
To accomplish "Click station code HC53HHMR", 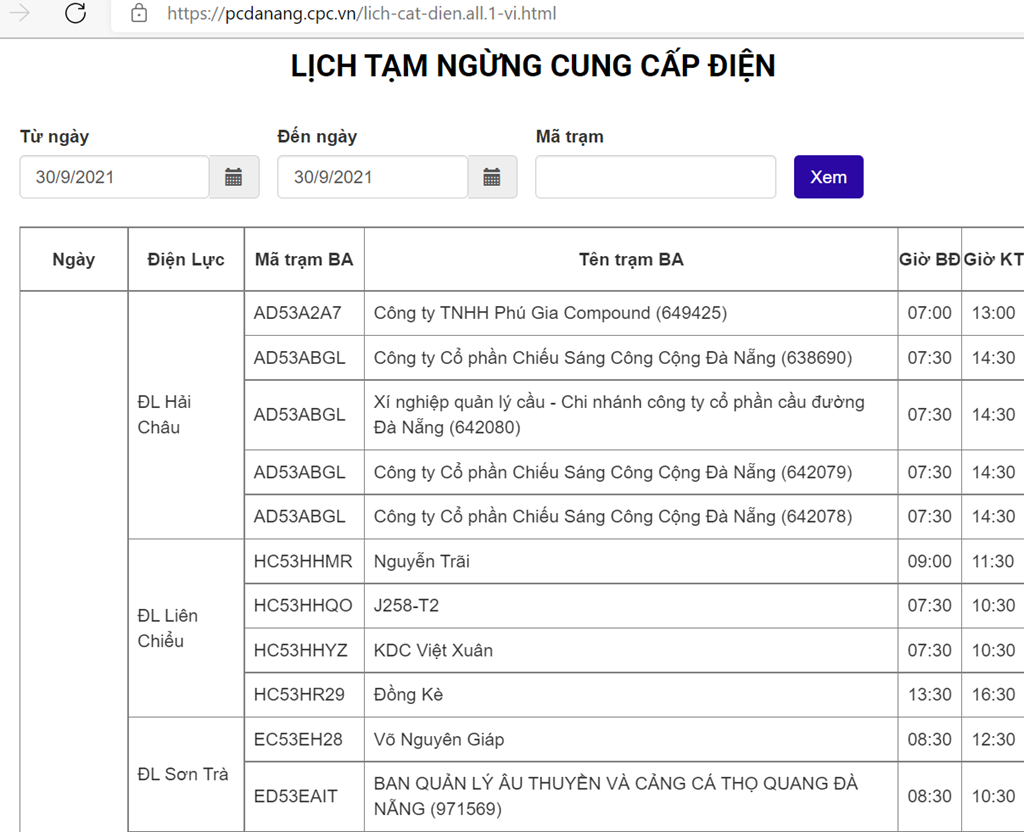I will [303, 561].
